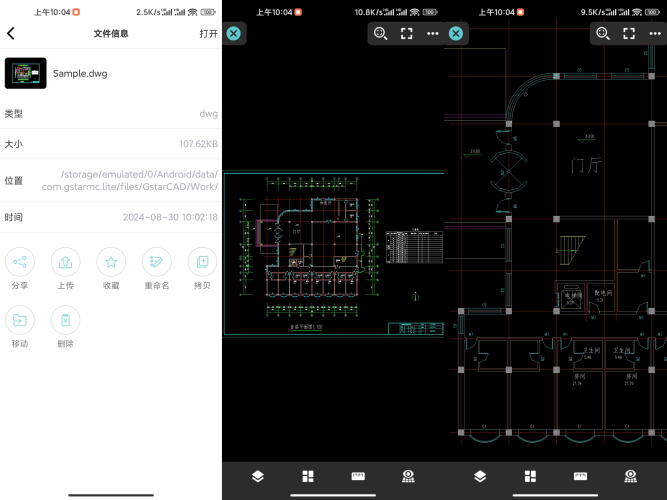Toggle fullscreen in the right zoomed viewer
Viewport: 667px width, 500px height.
629,33
